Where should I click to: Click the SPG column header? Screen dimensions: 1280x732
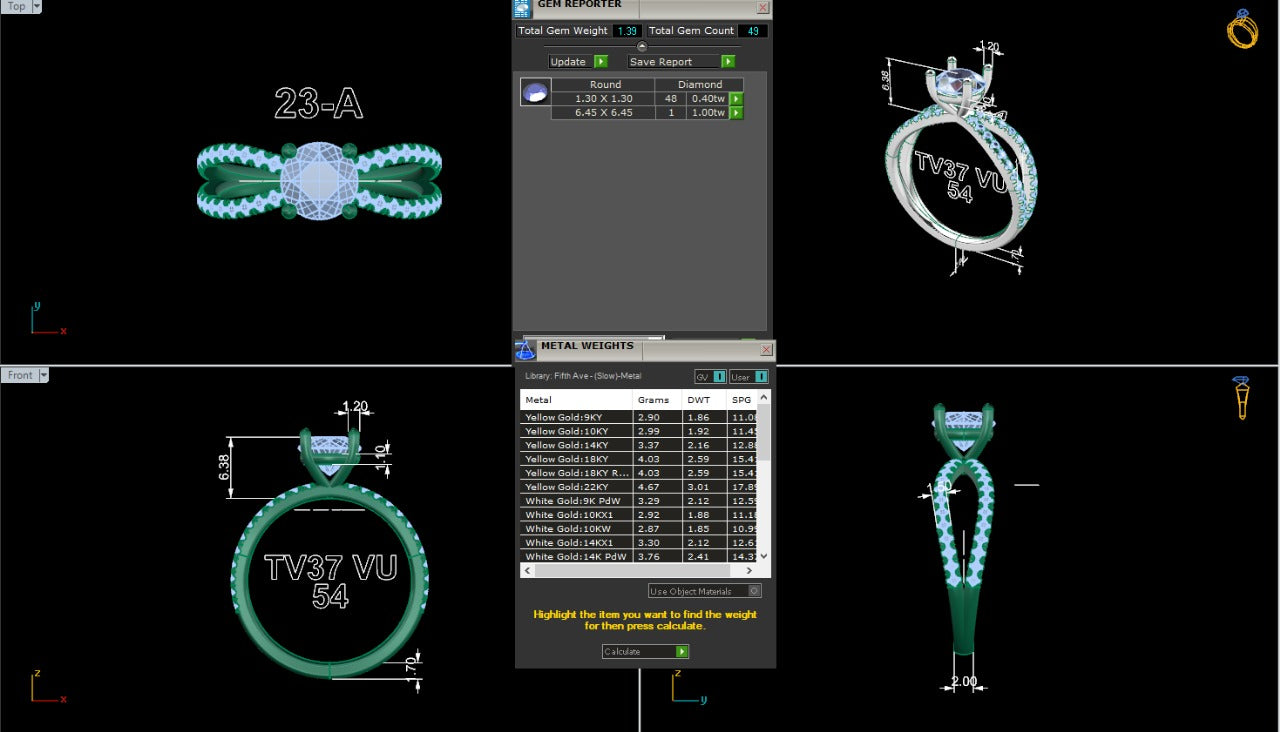tap(742, 400)
